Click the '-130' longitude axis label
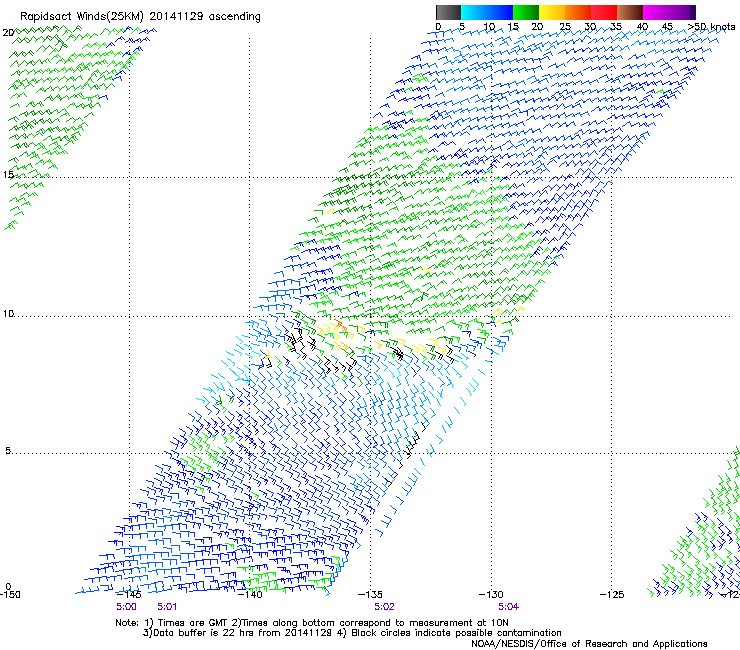This screenshot has height=650, width=740. tap(491, 594)
